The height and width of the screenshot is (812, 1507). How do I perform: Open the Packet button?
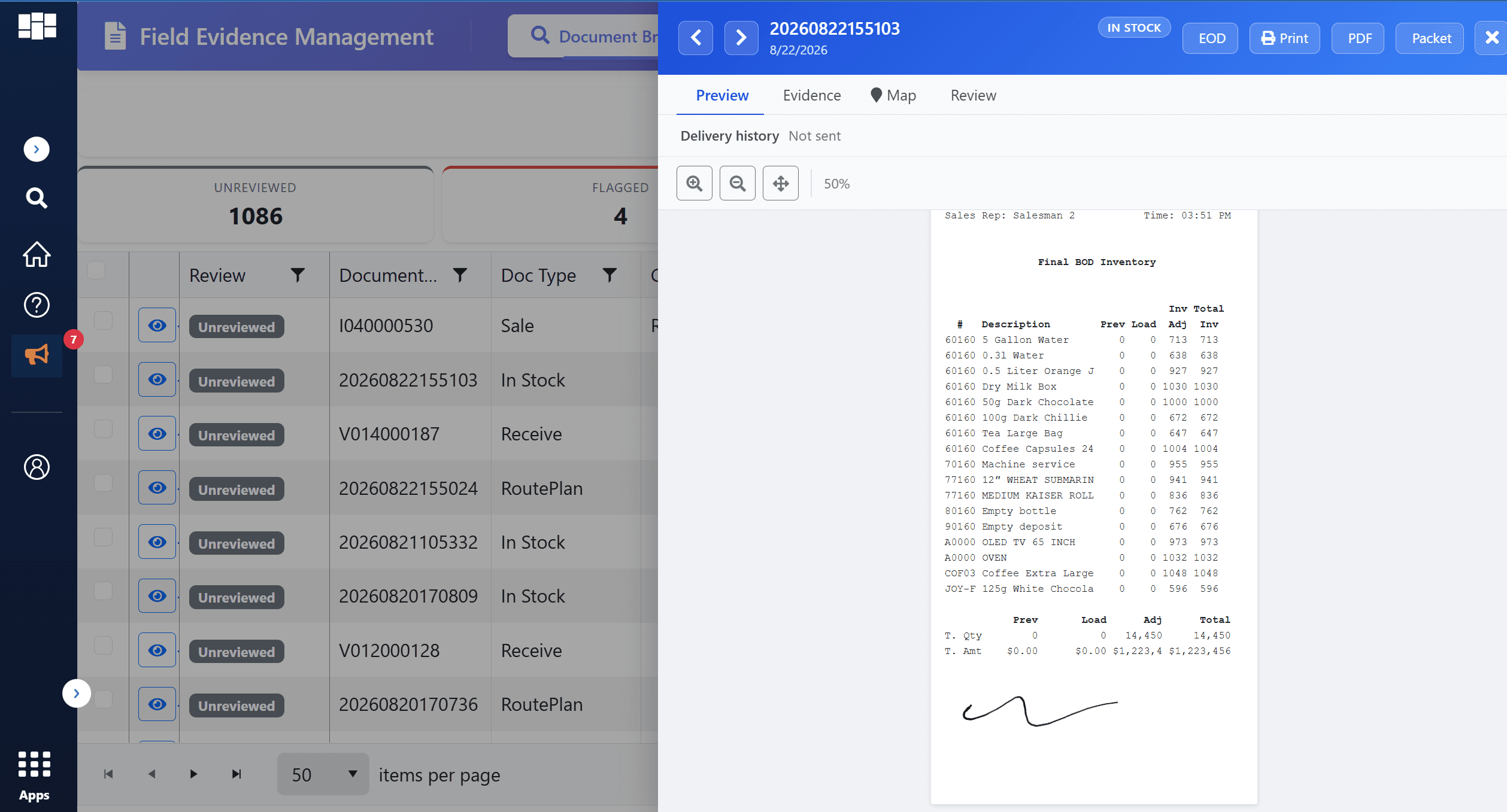(1431, 39)
